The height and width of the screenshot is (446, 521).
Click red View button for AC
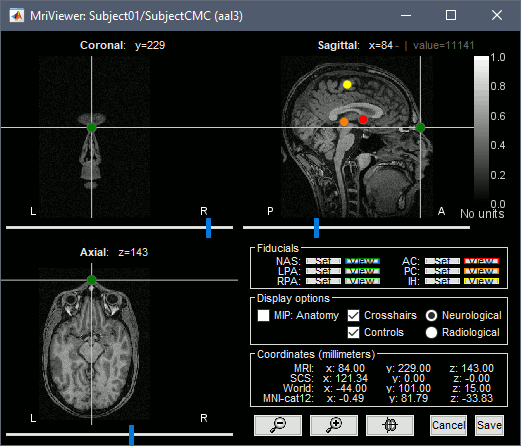coord(481,261)
